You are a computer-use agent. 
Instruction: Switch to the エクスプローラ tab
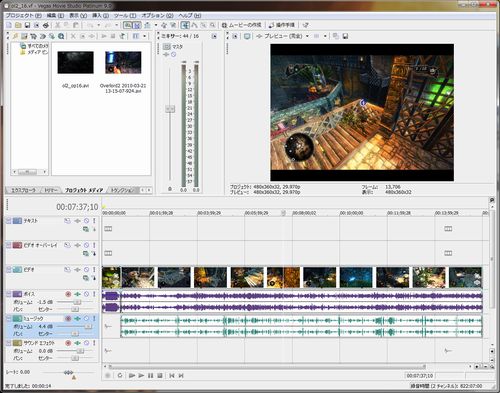pyautogui.click(x=23, y=190)
